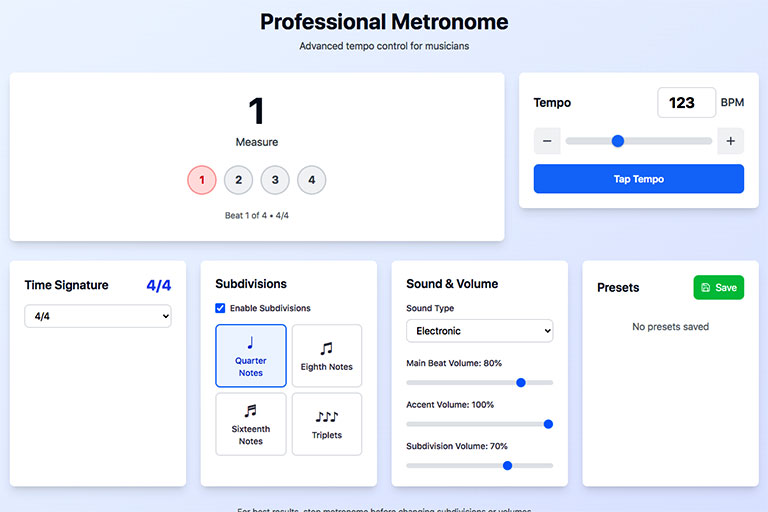Click the Main Beat Volume slider
Viewport: 768px width, 512px height.
point(480,383)
